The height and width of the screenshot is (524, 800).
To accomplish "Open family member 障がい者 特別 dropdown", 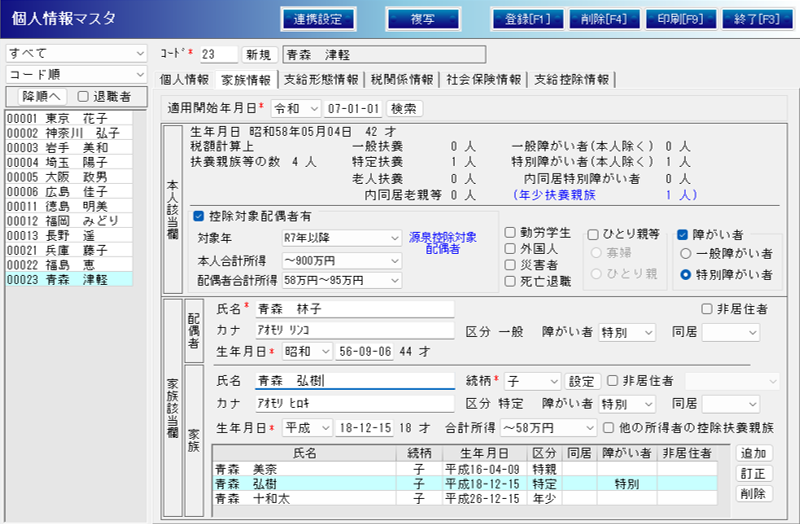I will [627, 404].
